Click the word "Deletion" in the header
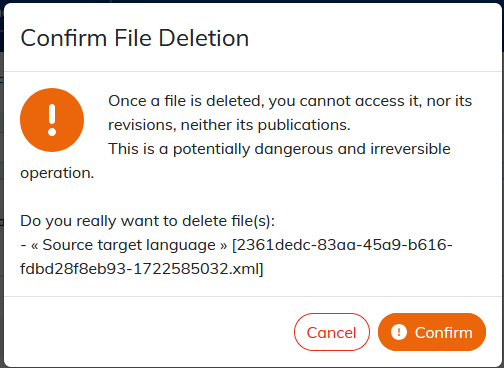Image resolution: width=504 pixels, height=368 pixels. pos(204,38)
